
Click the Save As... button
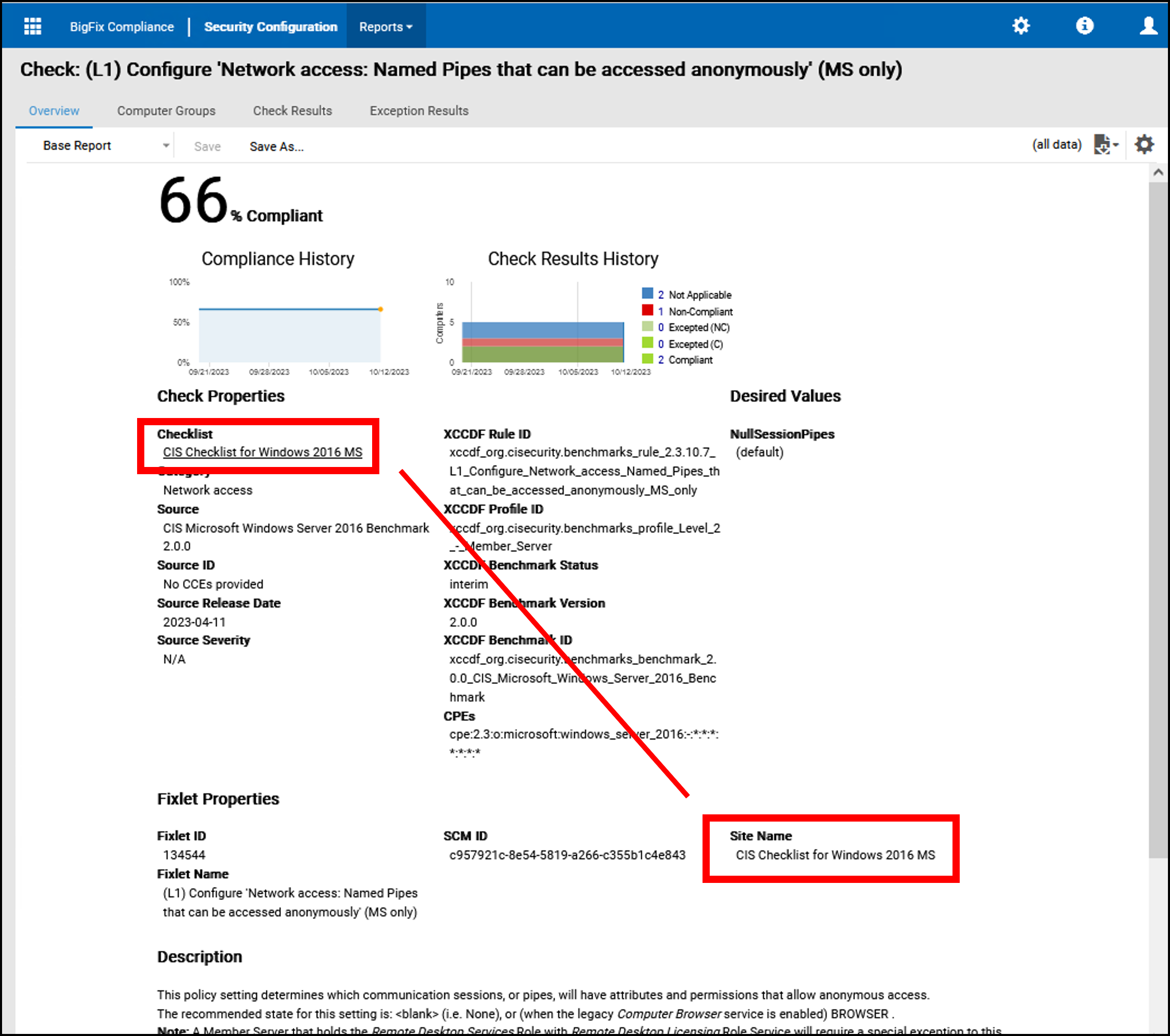tap(276, 146)
